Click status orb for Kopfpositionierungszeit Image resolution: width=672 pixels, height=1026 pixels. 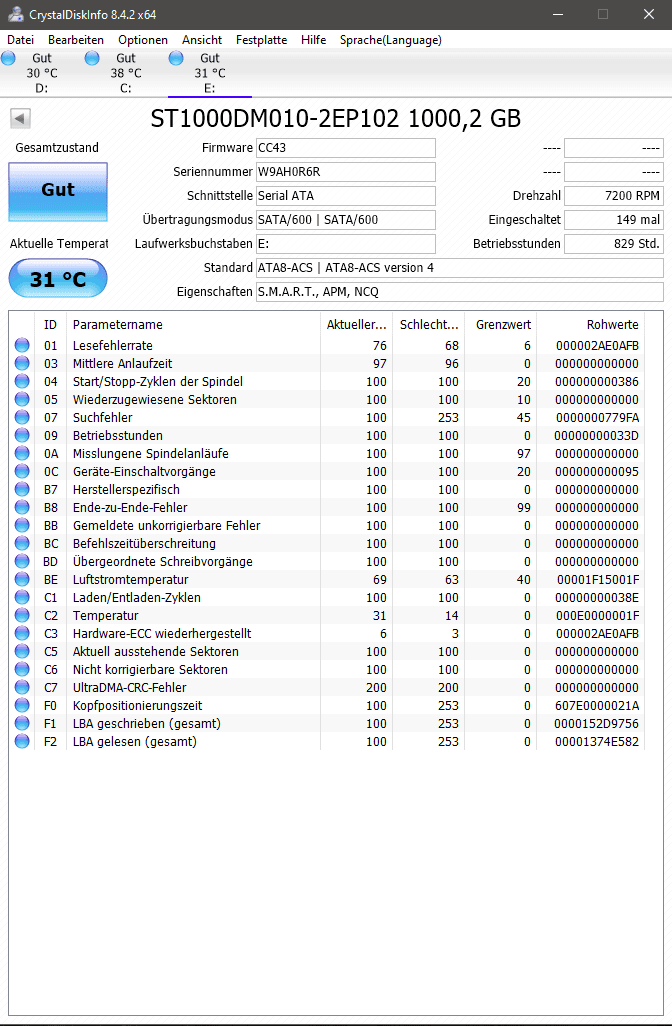[22, 705]
